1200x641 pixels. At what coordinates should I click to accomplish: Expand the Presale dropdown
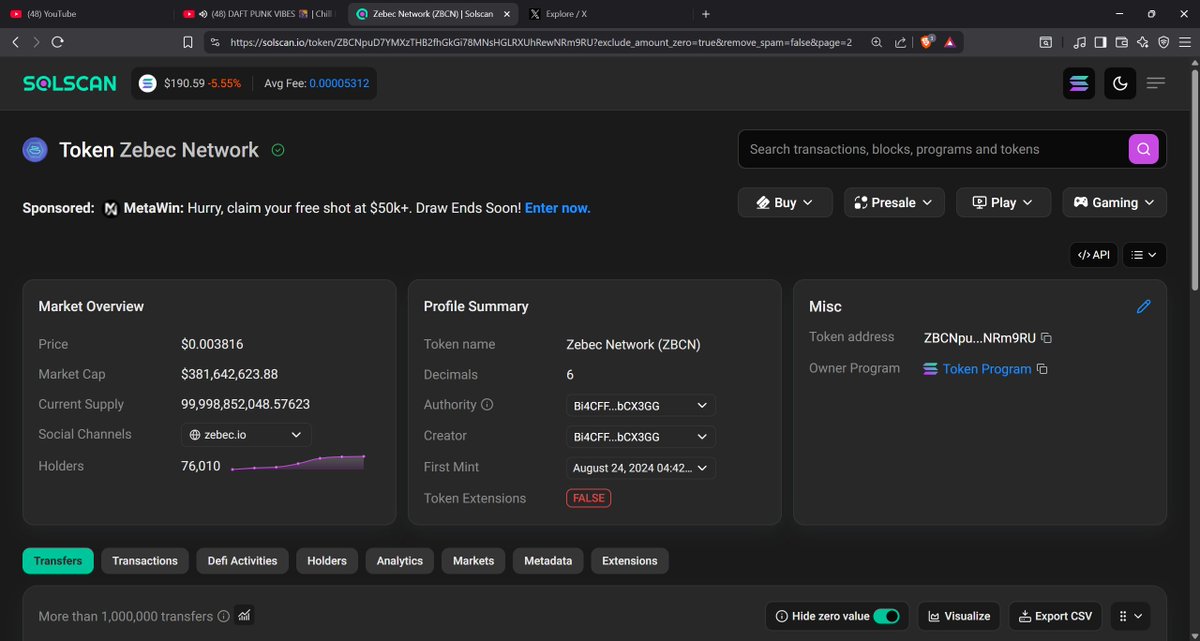(x=894, y=202)
